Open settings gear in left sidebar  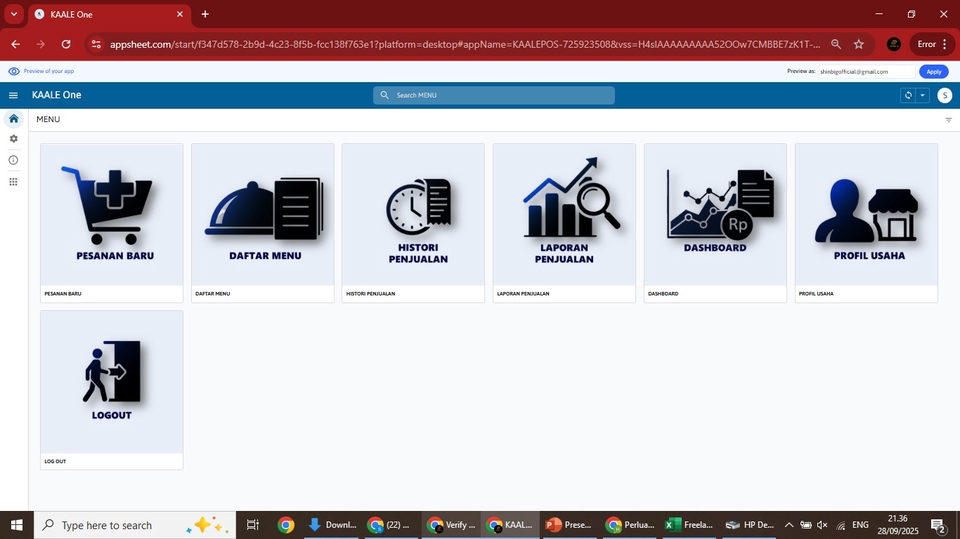pos(13,139)
